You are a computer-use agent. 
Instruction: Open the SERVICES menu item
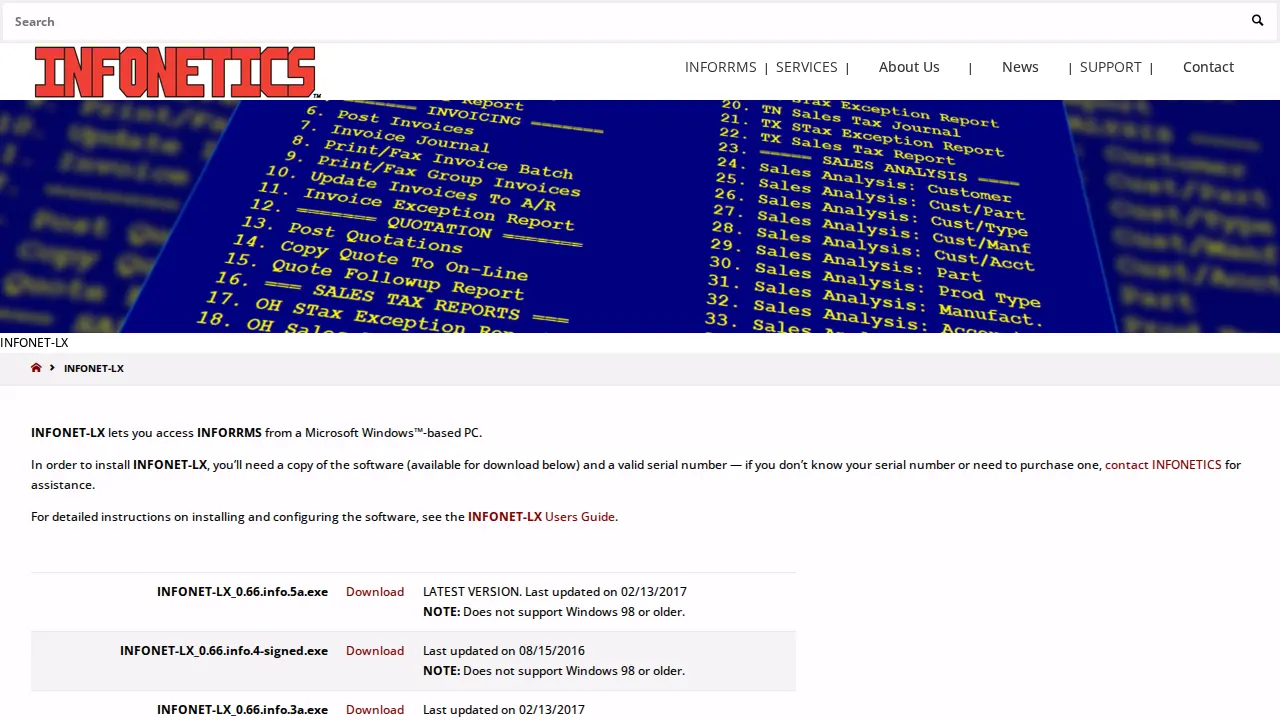click(806, 67)
